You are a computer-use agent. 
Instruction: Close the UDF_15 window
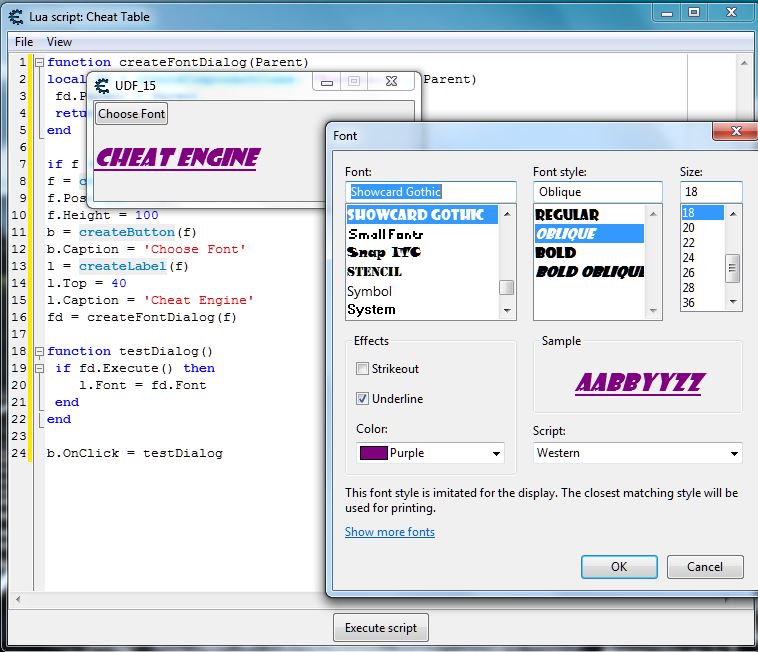392,82
